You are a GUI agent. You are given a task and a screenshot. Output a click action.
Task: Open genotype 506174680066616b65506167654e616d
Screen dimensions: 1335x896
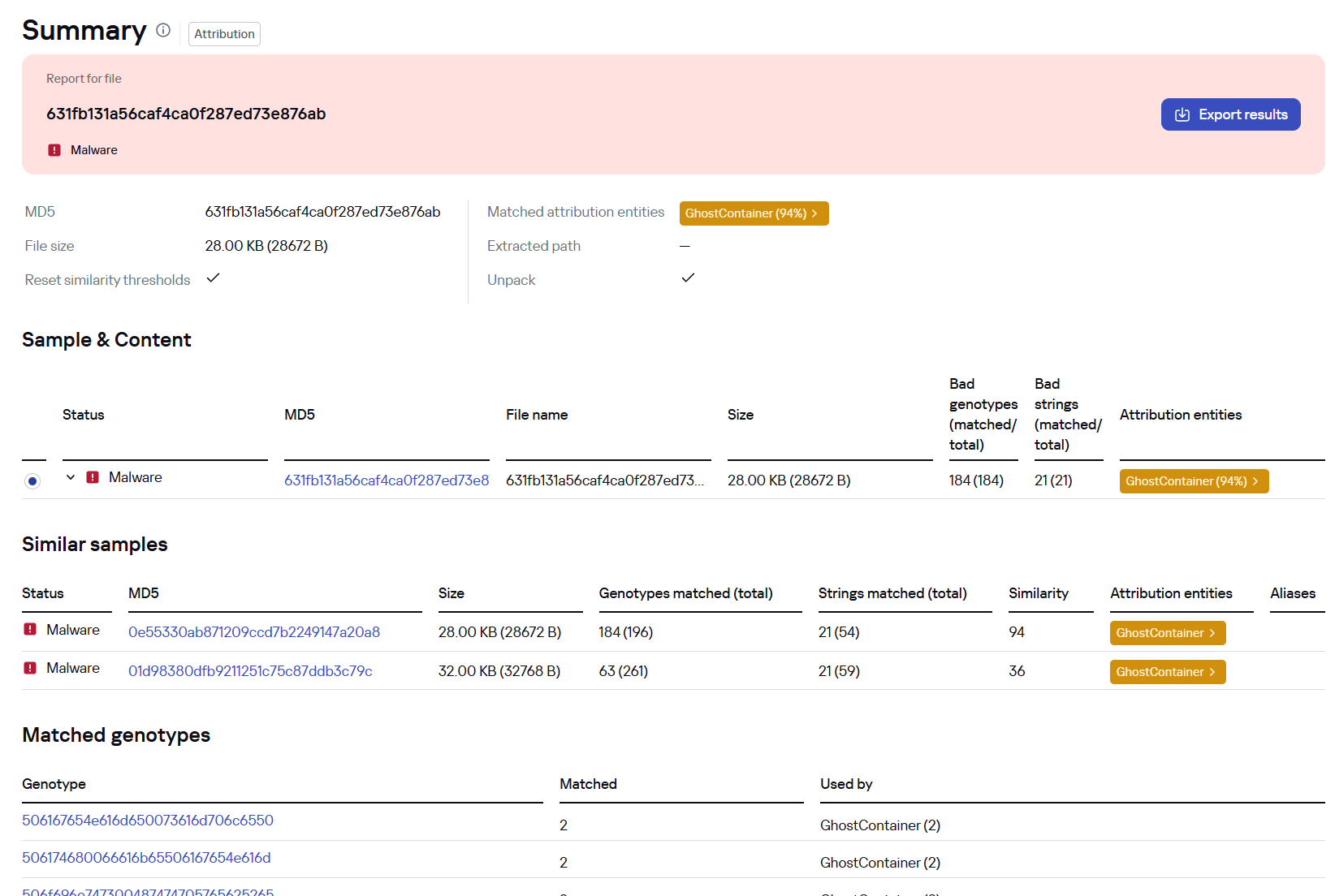click(146, 858)
